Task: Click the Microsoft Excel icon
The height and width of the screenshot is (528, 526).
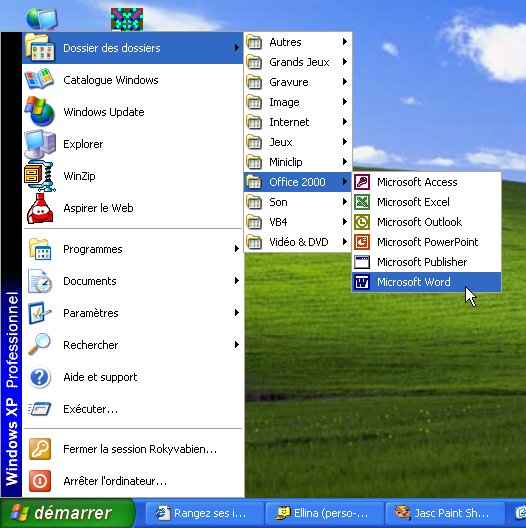Action: pyautogui.click(x=362, y=202)
